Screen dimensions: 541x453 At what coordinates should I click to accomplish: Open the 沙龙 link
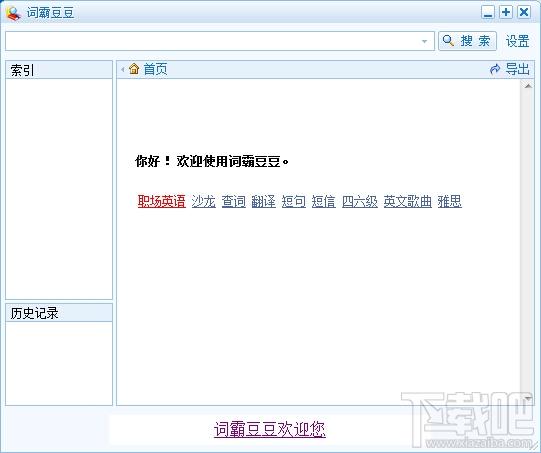[x=204, y=201]
